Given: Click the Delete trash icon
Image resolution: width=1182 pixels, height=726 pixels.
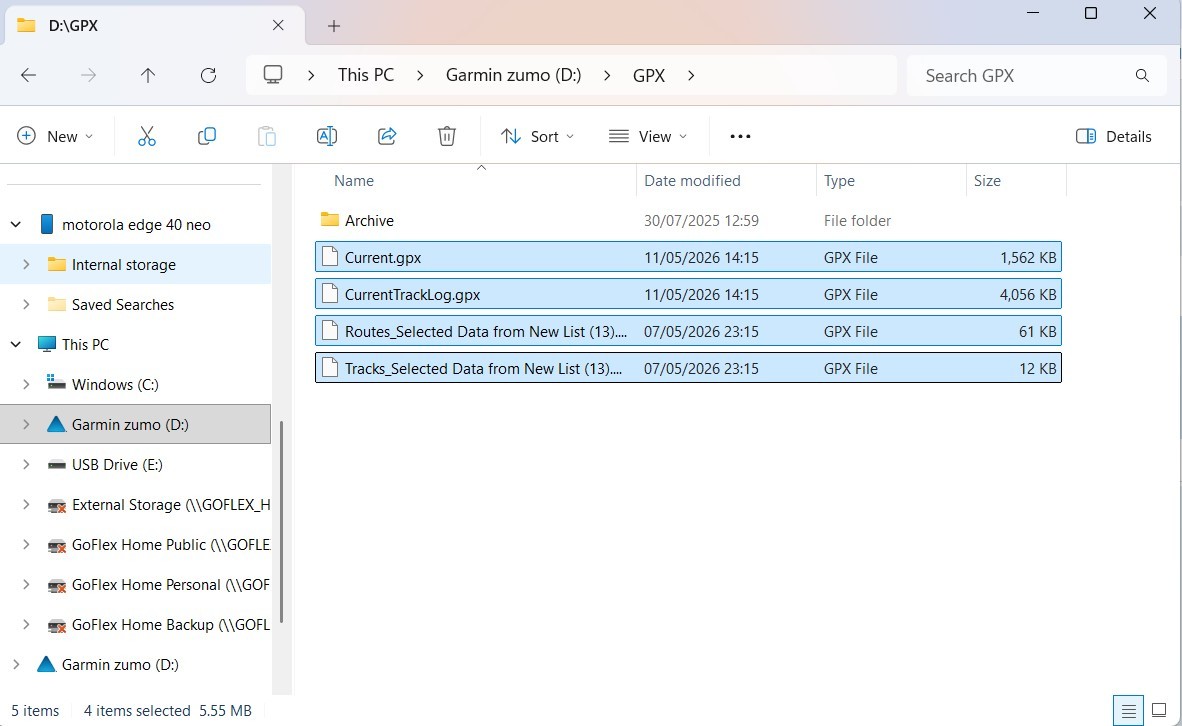Looking at the screenshot, I should coord(447,136).
